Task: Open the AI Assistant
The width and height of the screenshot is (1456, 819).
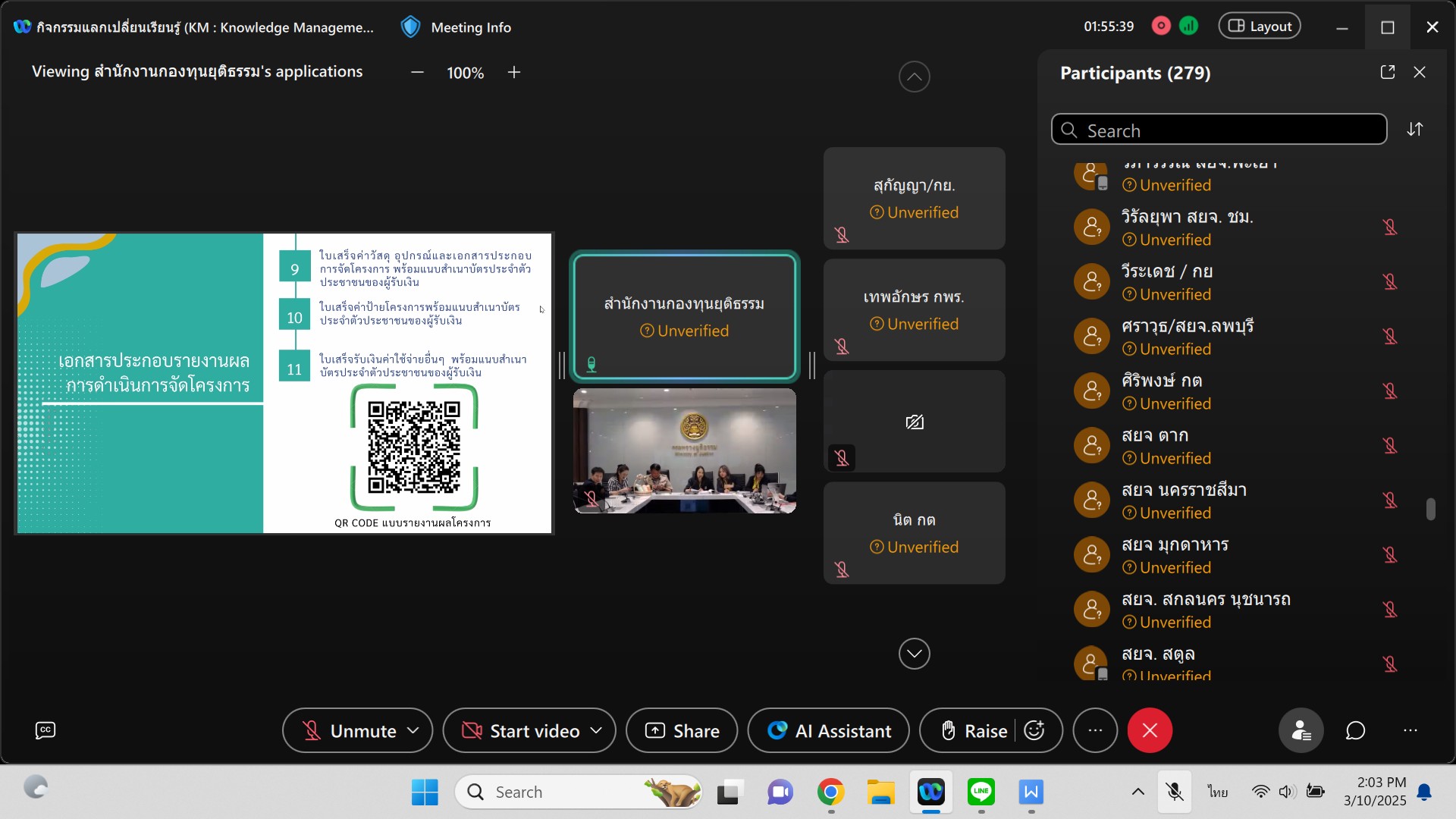Action: point(828,730)
